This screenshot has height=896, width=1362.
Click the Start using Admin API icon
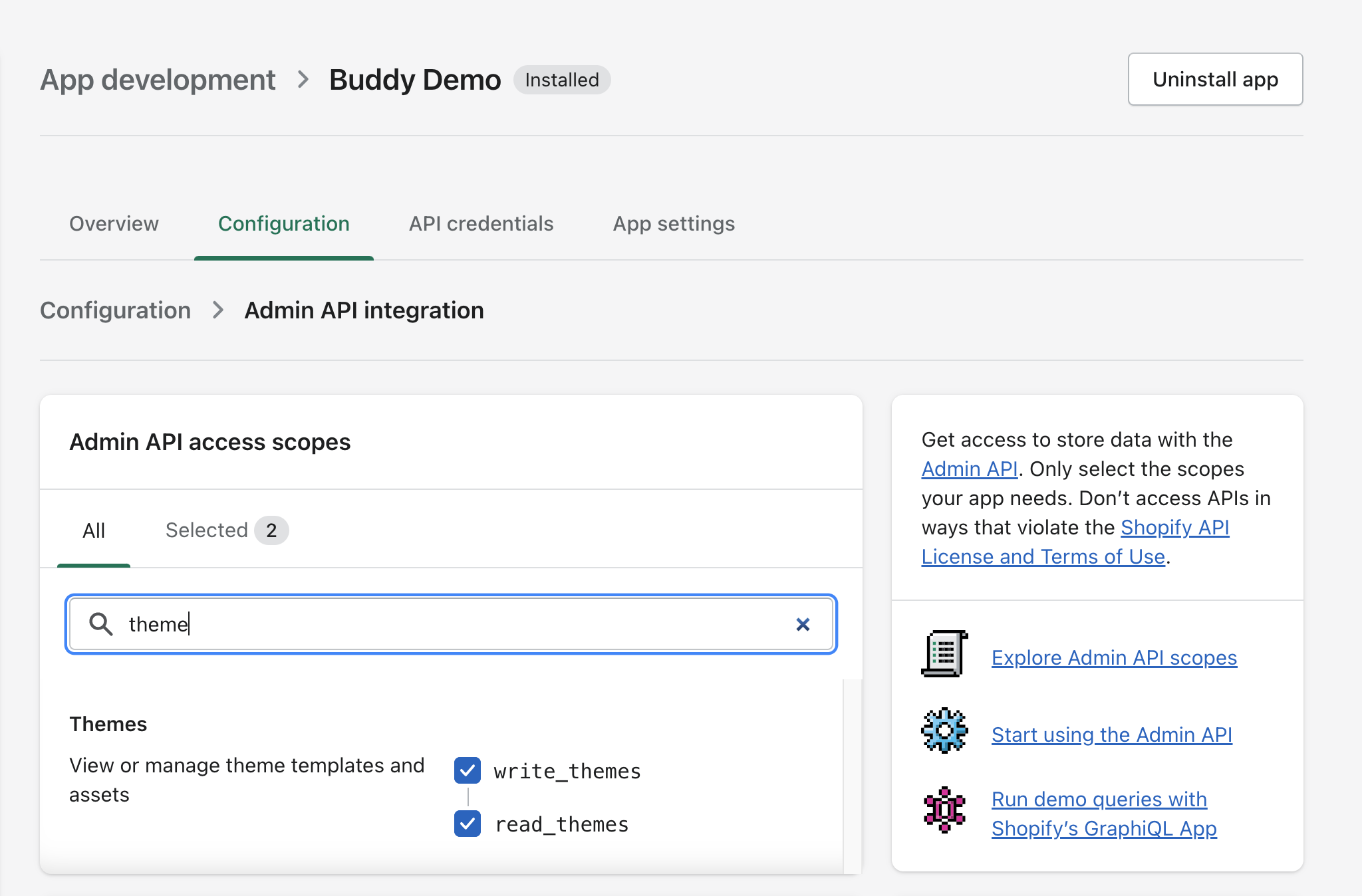[944, 732]
